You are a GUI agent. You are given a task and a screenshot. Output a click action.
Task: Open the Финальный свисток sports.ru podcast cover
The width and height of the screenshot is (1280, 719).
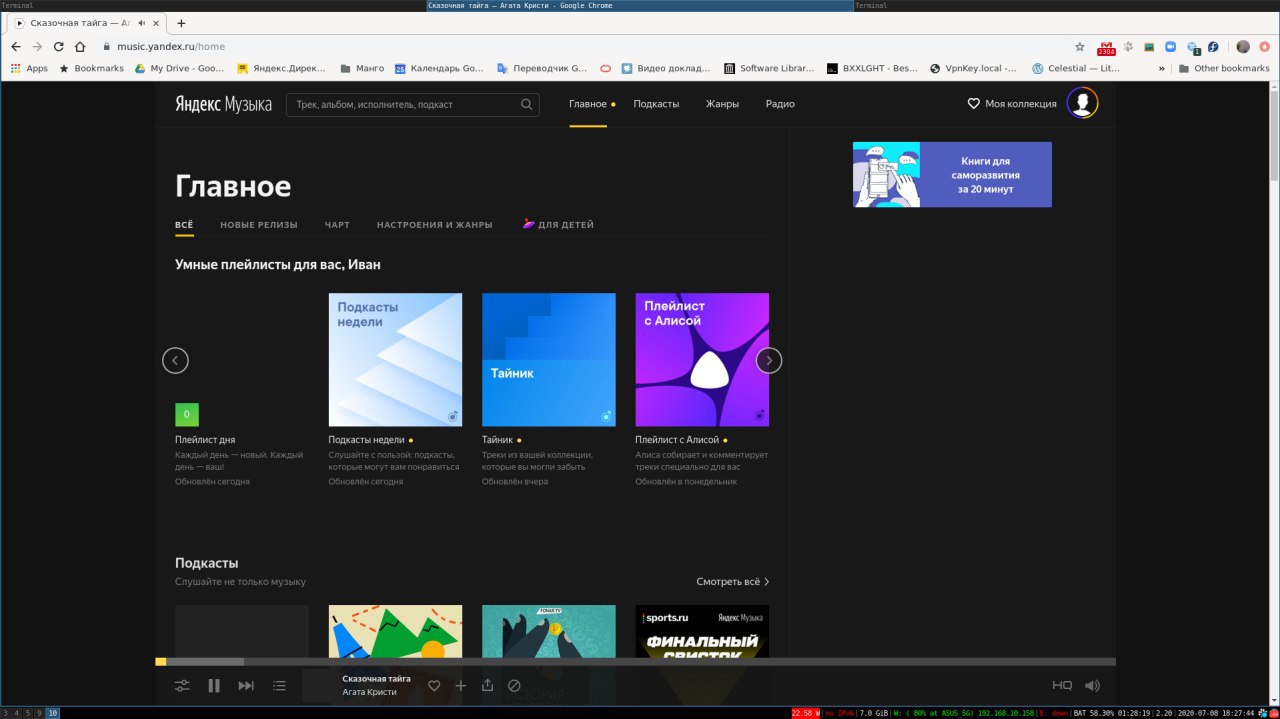[702, 631]
